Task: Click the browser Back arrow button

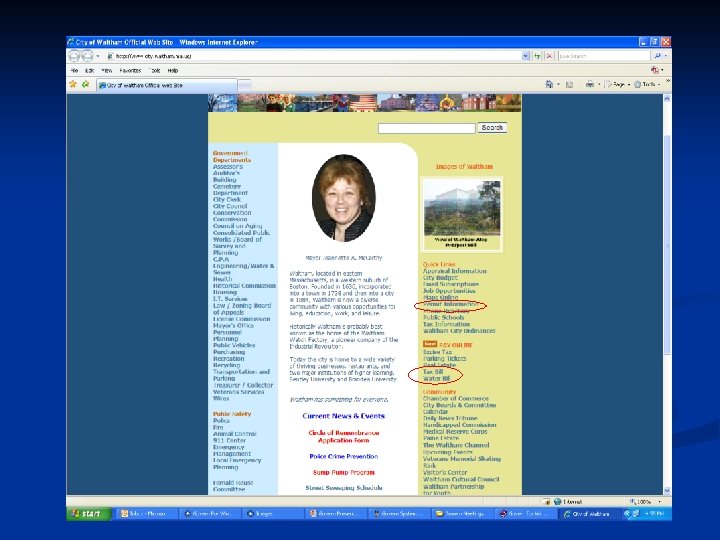Action: (x=74, y=56)
